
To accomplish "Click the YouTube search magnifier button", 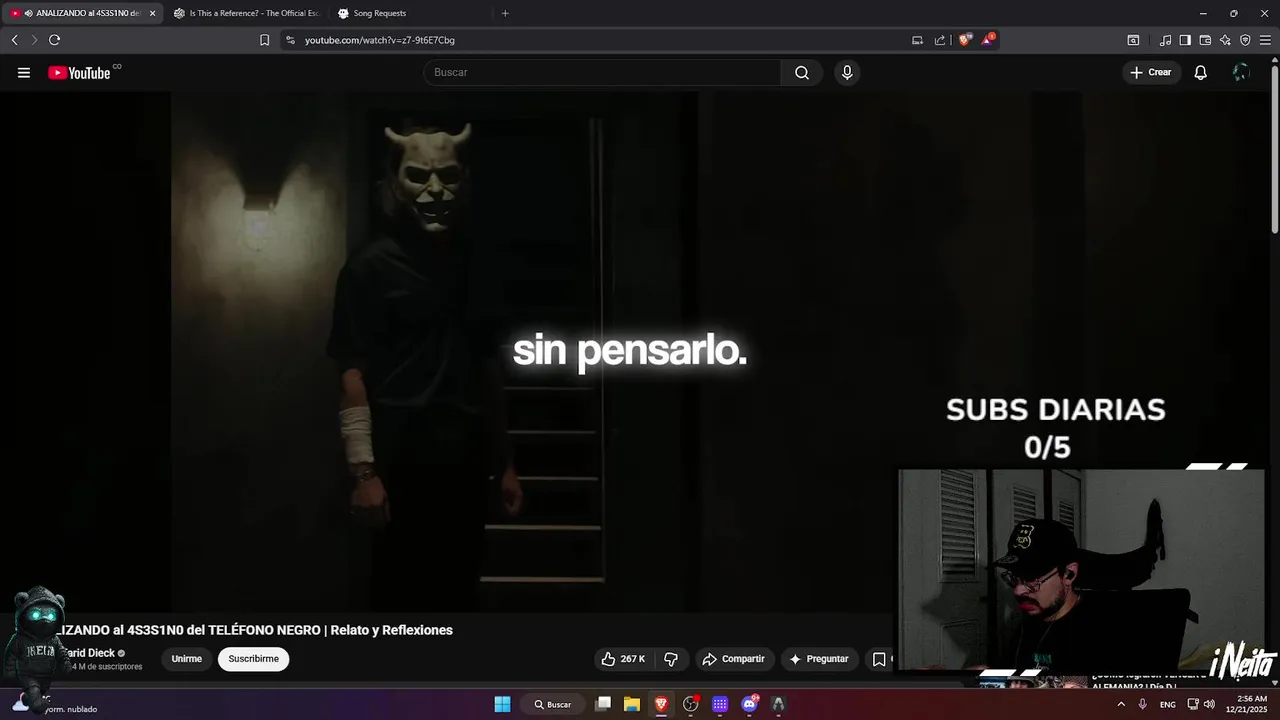I will 802,72.
